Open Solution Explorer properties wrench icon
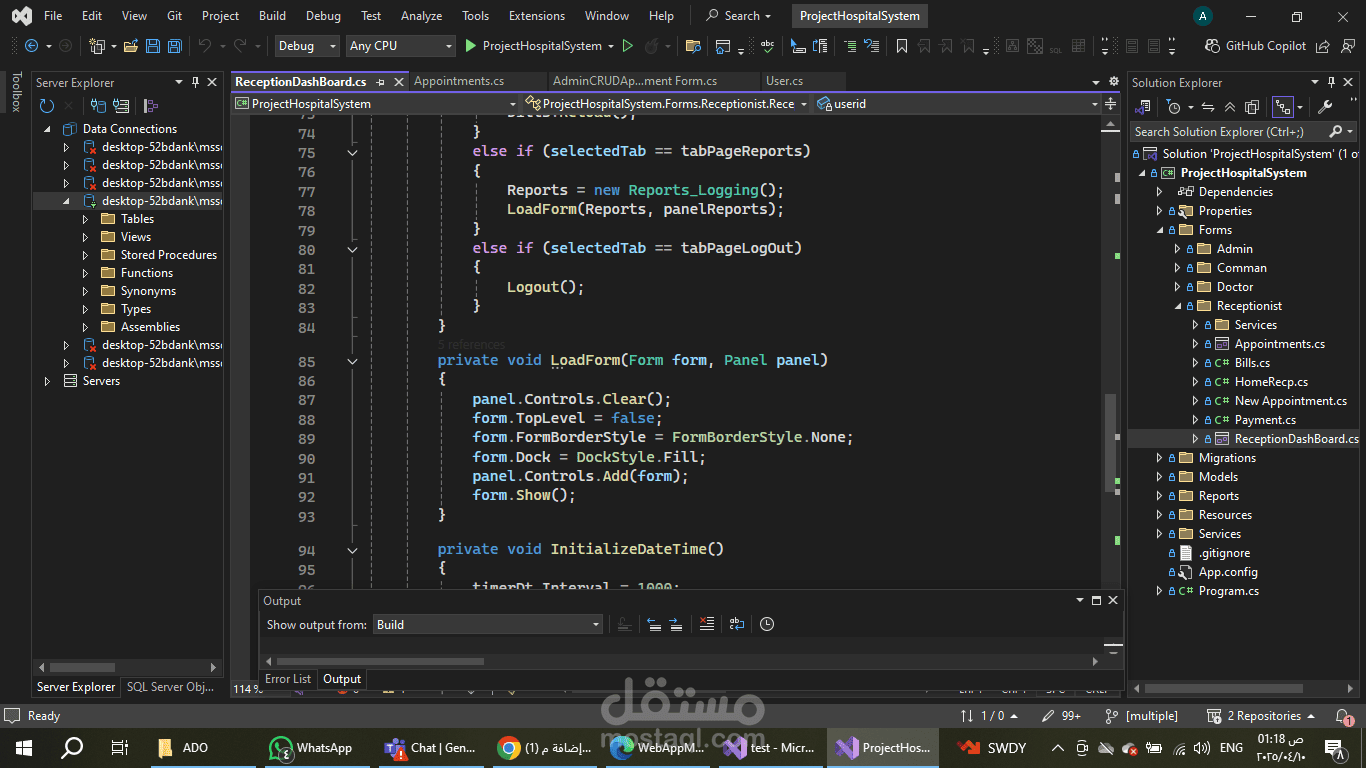 (x=1326, y=107)
